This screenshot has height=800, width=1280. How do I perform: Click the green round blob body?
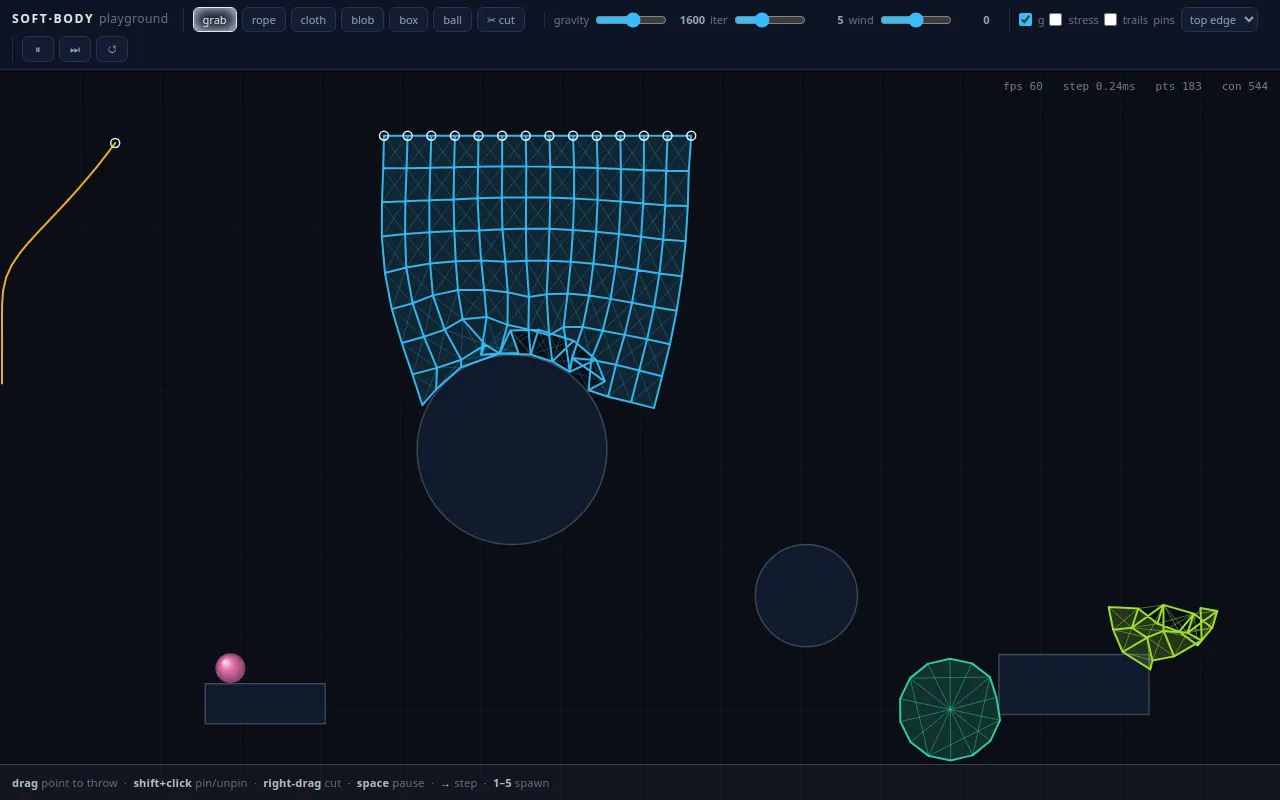coord(950,710)
